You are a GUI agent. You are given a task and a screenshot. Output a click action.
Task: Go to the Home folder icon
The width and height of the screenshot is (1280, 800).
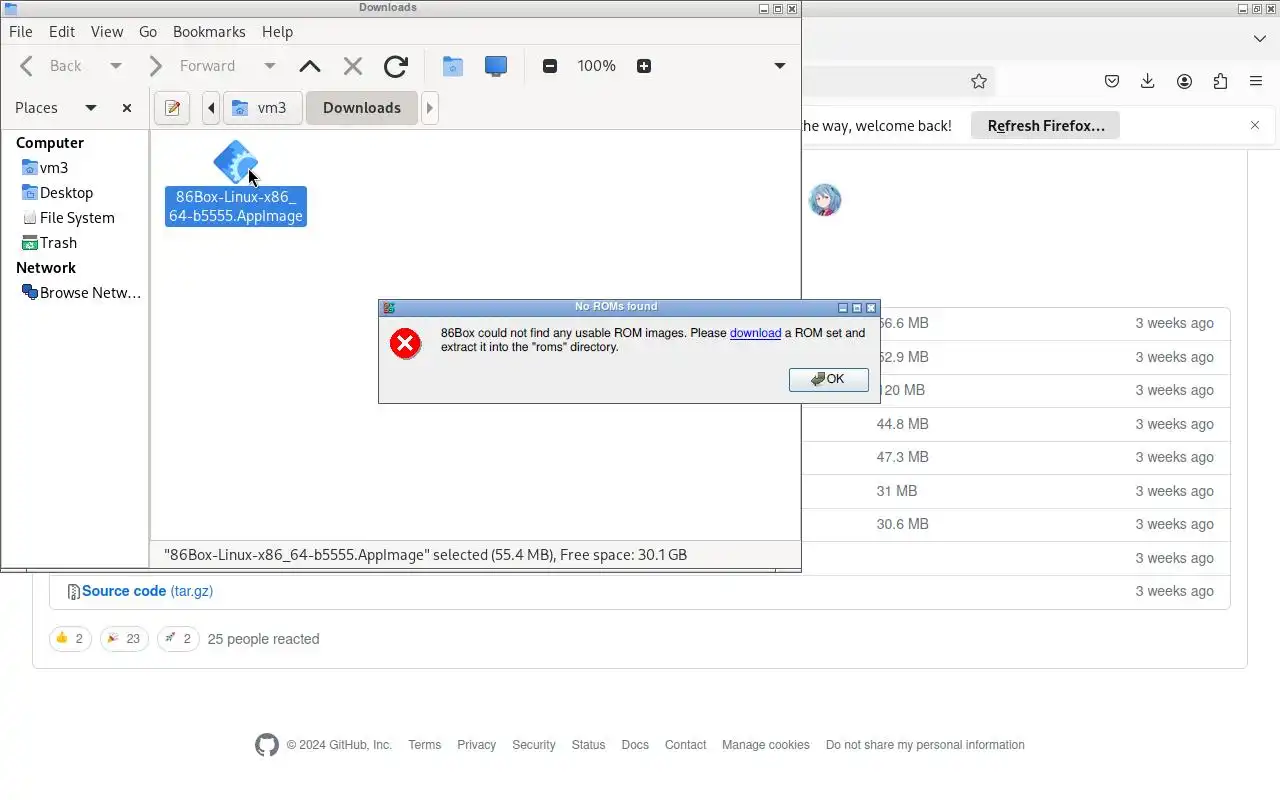pyautogui.click(x=452, y=66)
